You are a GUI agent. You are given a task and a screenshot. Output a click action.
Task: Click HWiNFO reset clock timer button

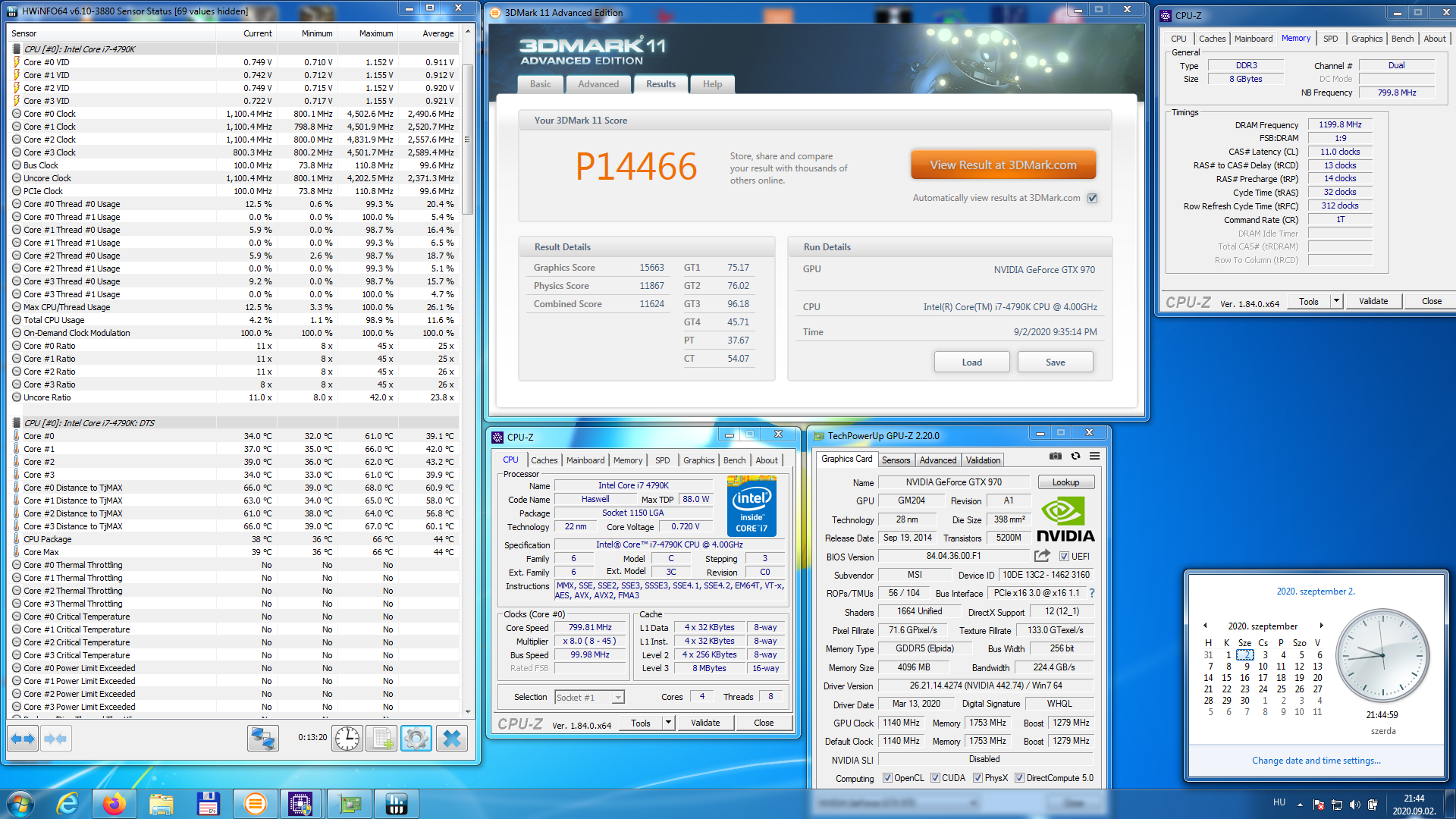[x=347, y=738]
